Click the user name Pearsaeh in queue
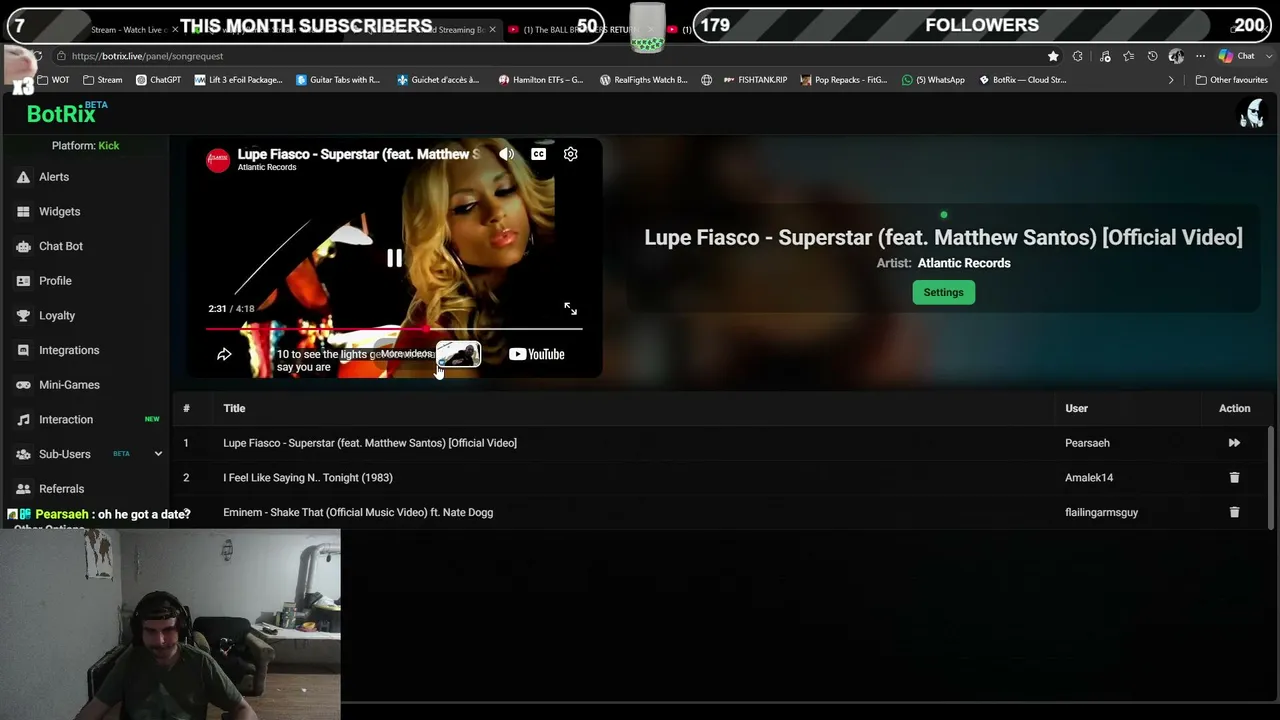Screen dimensions: 1280x720 pyautogui.click(x=1087, y=443)
